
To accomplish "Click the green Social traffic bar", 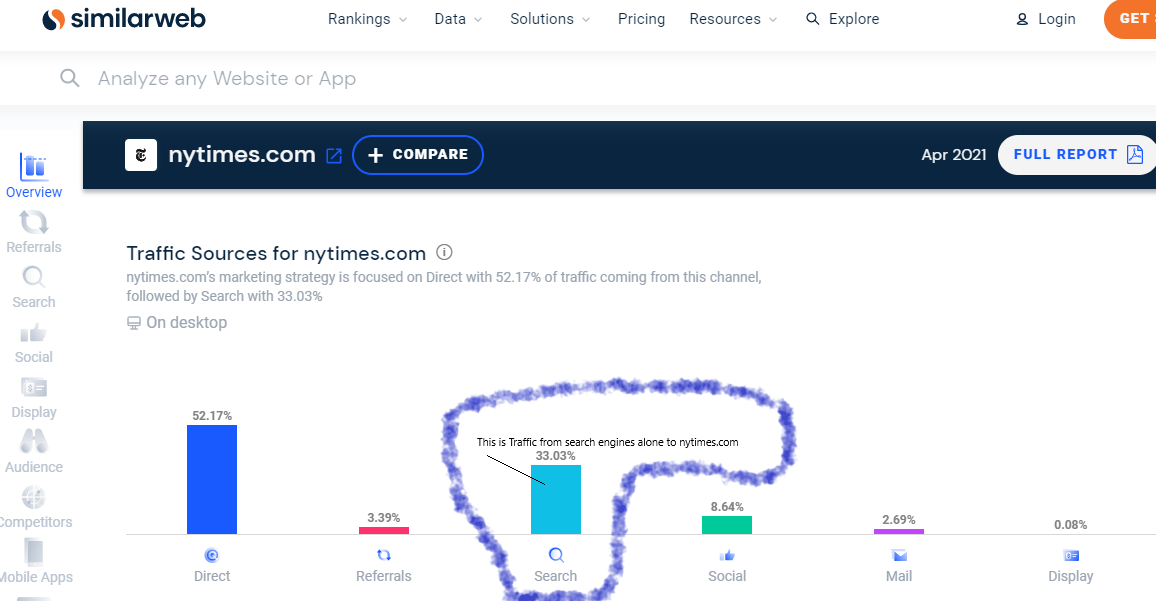I will 727,525.
